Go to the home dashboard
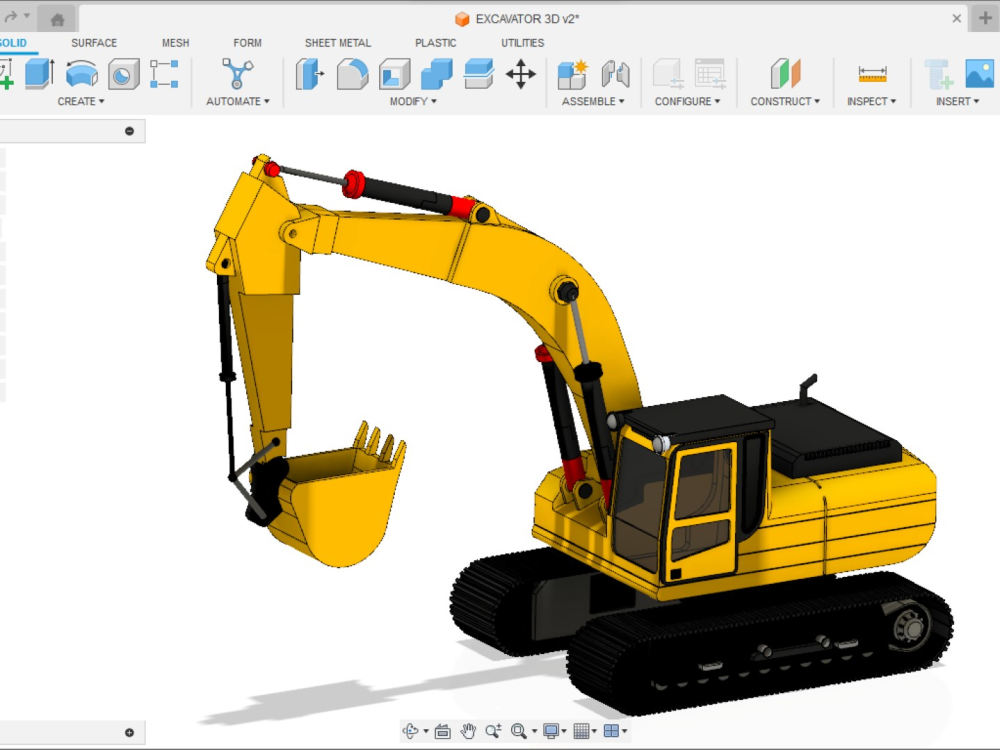Screen dimensions: 1000x750 [55, 17]
